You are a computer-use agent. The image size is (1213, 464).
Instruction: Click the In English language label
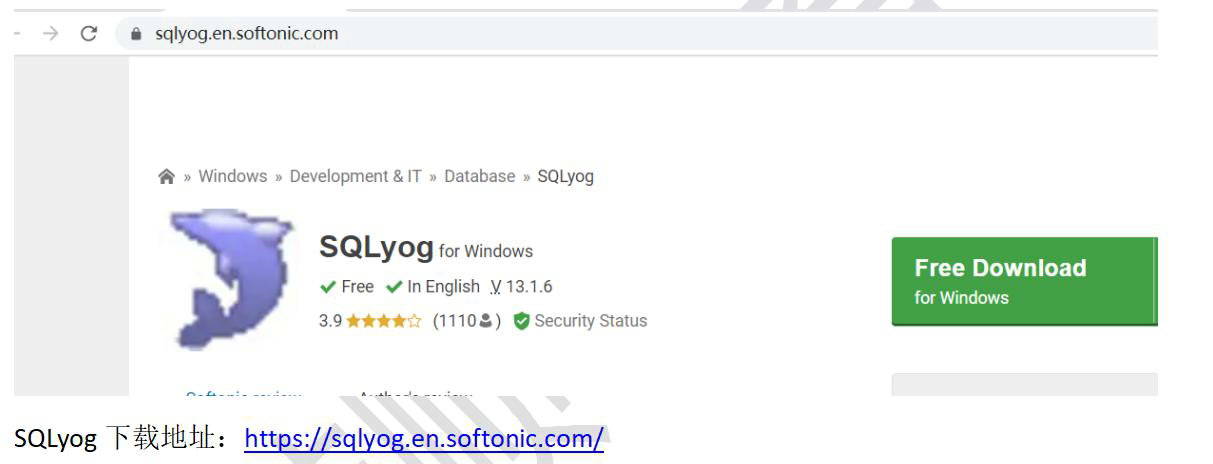click(433, 287)
